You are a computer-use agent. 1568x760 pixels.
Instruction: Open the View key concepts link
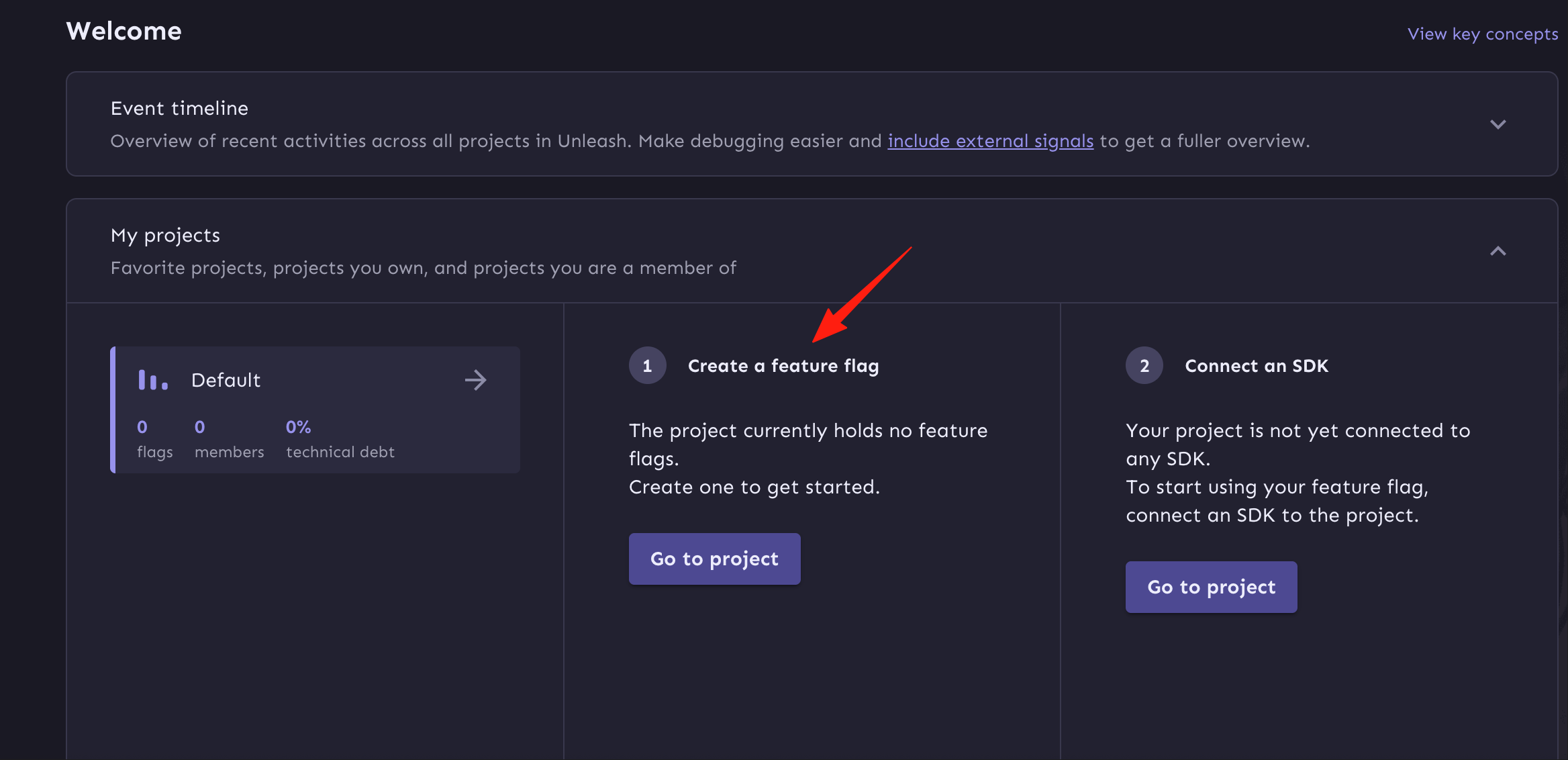(1482, 34)
